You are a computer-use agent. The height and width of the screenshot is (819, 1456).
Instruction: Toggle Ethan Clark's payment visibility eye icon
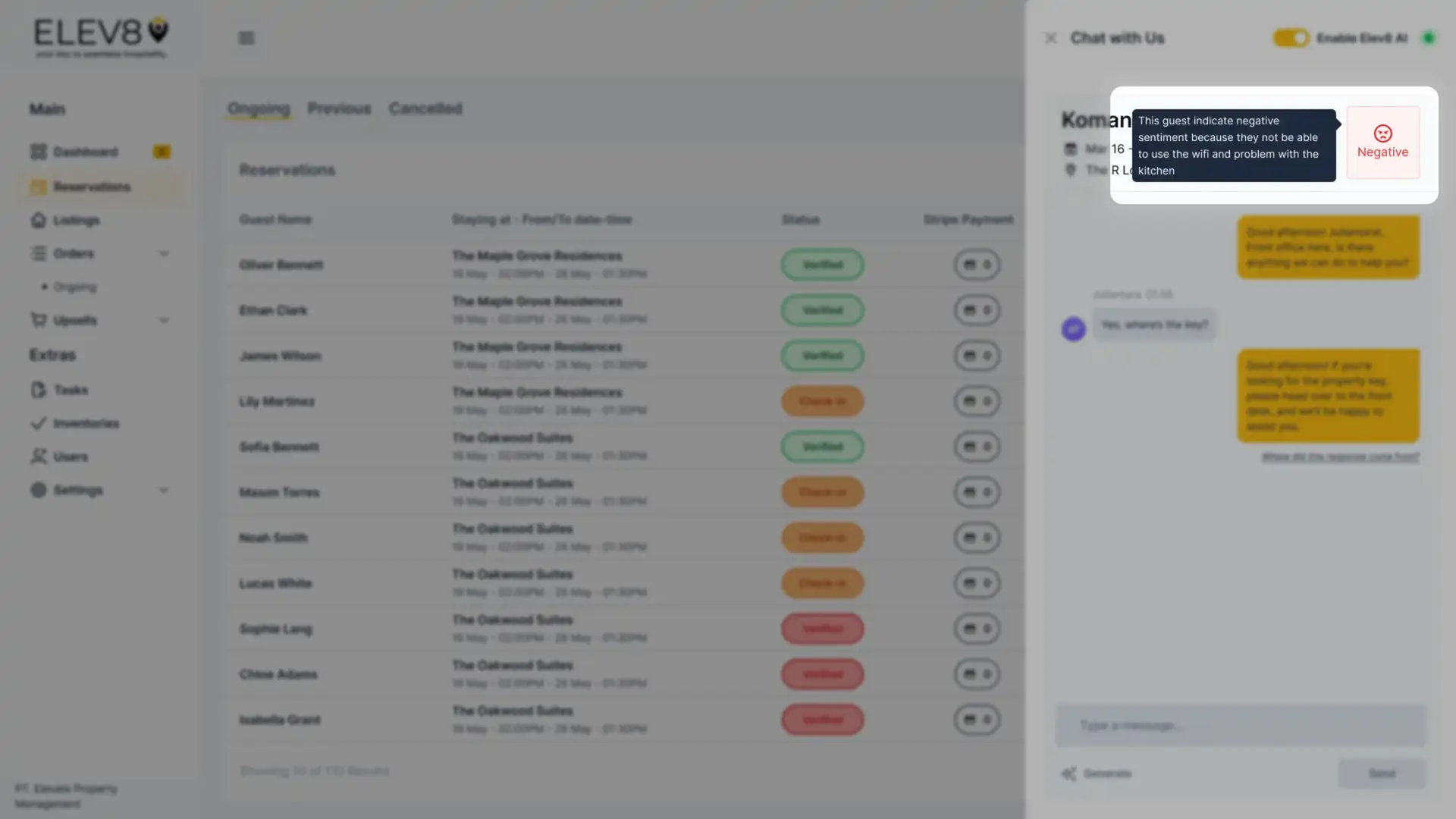(x=986, y=310)
